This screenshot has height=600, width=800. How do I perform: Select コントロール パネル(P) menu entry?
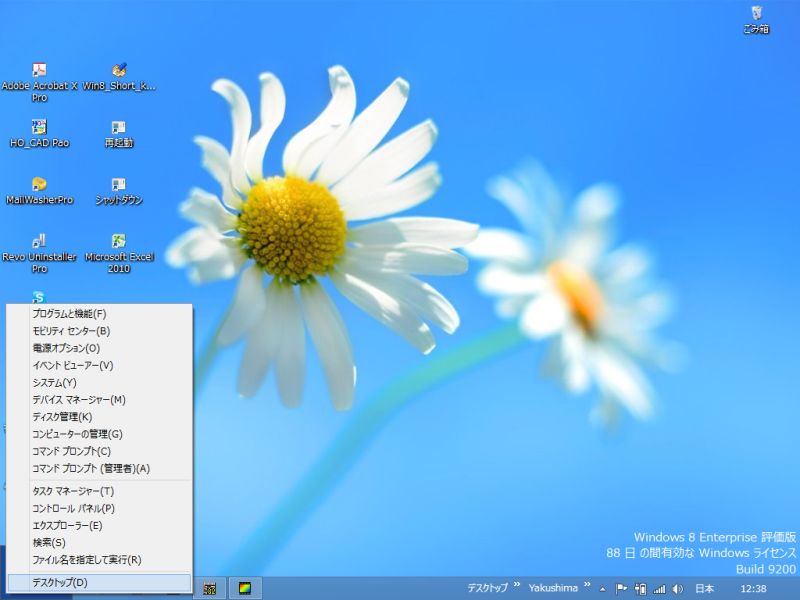click(x=73, y=508)
